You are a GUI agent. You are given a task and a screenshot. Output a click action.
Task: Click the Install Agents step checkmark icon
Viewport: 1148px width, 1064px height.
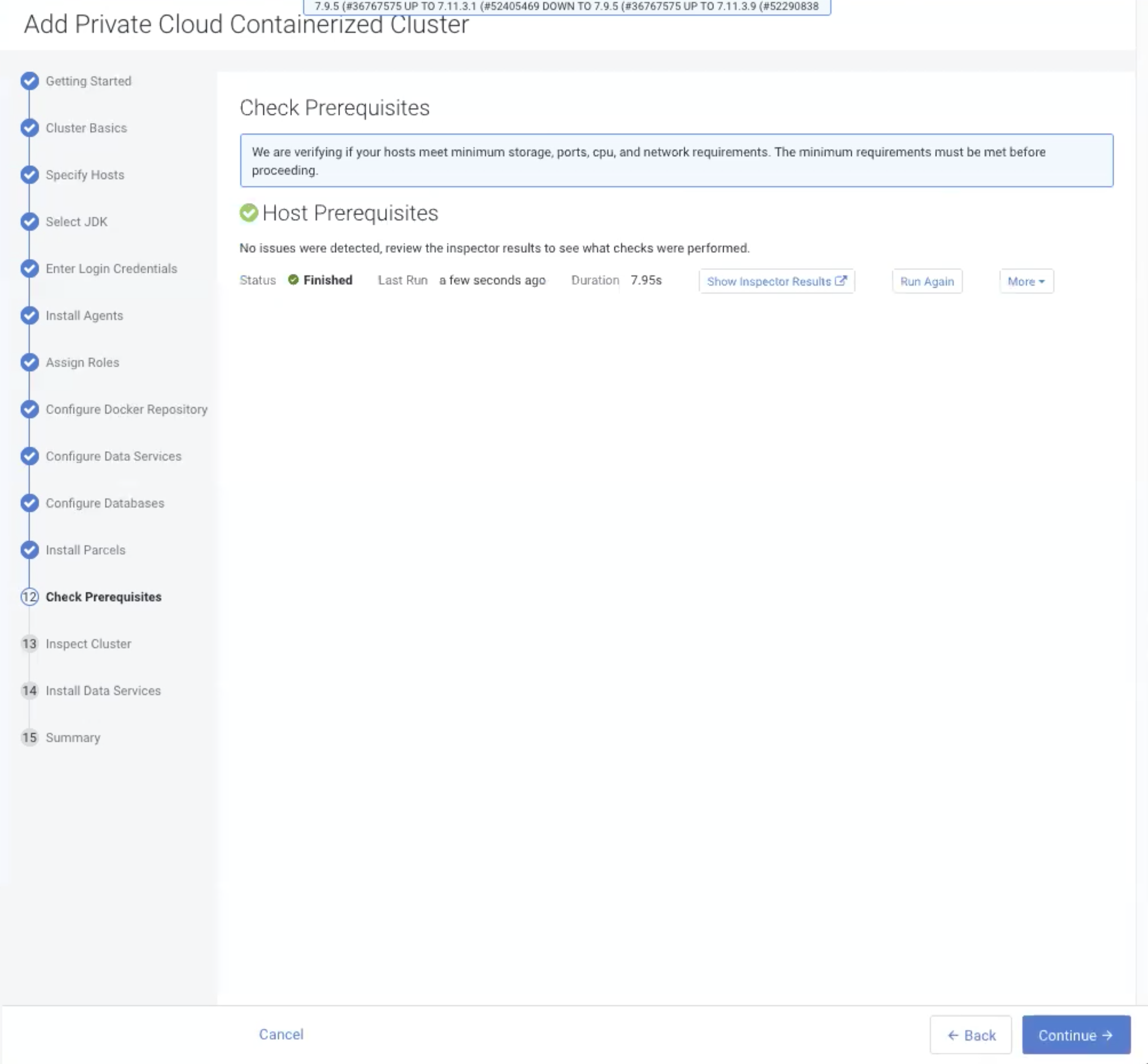[30, 315]
